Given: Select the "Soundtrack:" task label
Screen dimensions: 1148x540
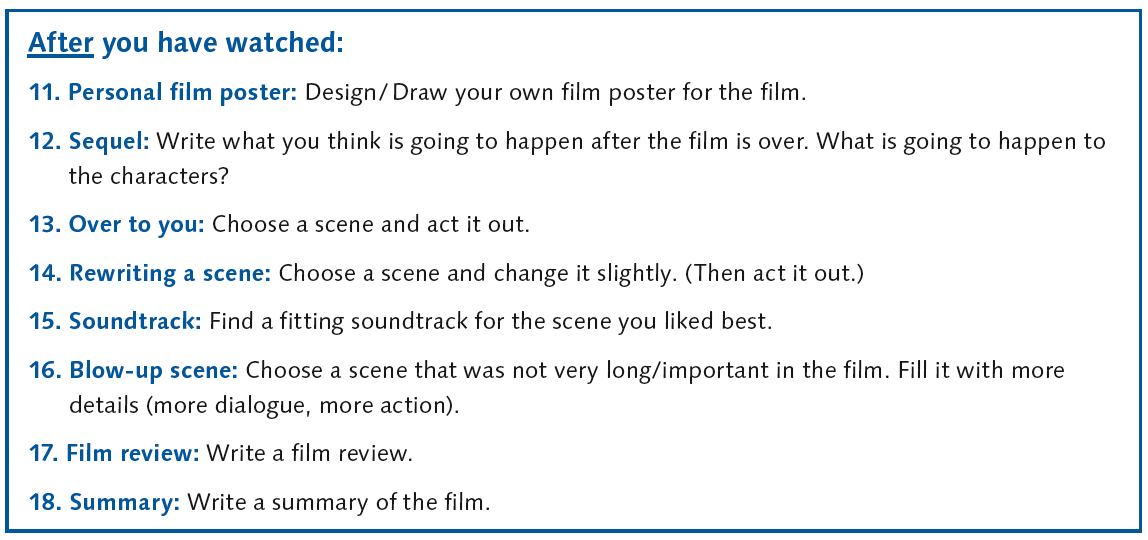Looking at the screenshot, I should click(x=135, y=322).
